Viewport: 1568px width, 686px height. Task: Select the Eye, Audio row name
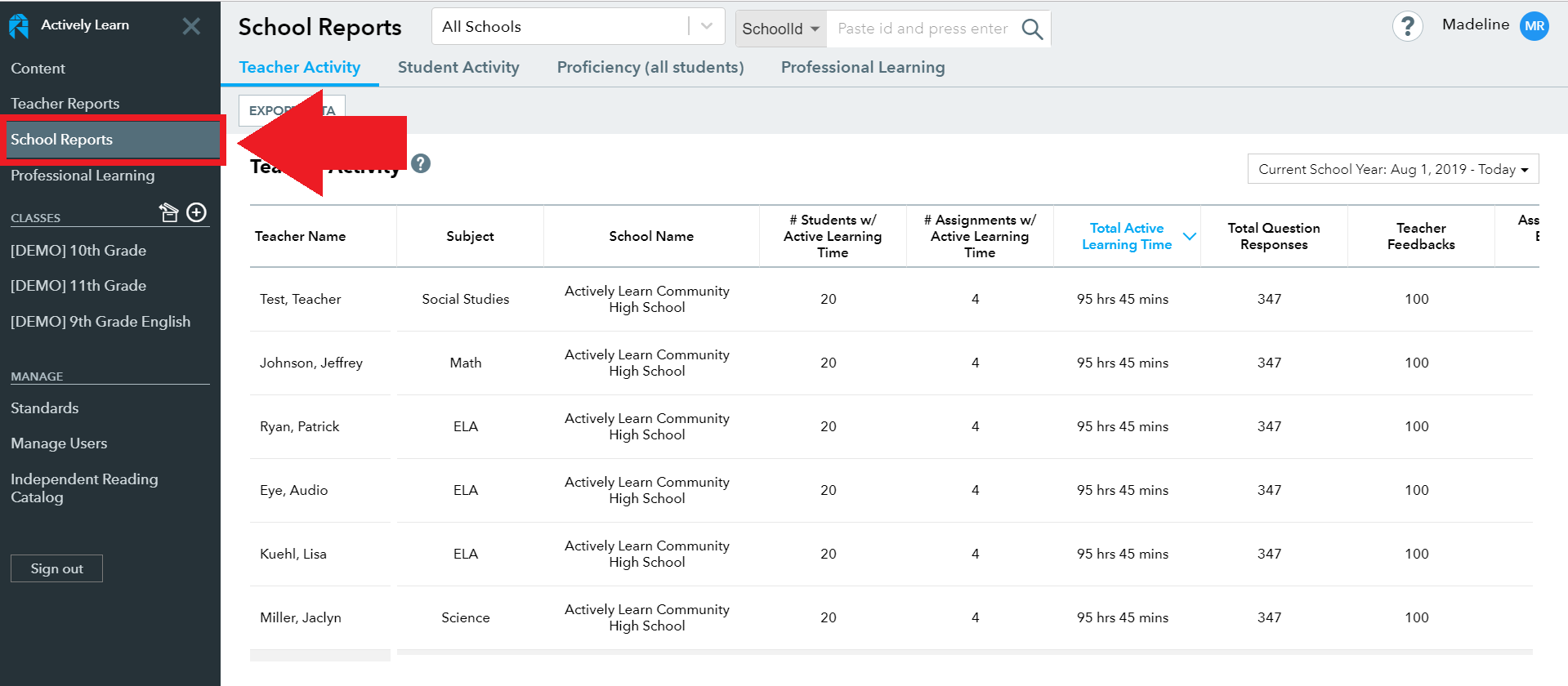point(294,490)
